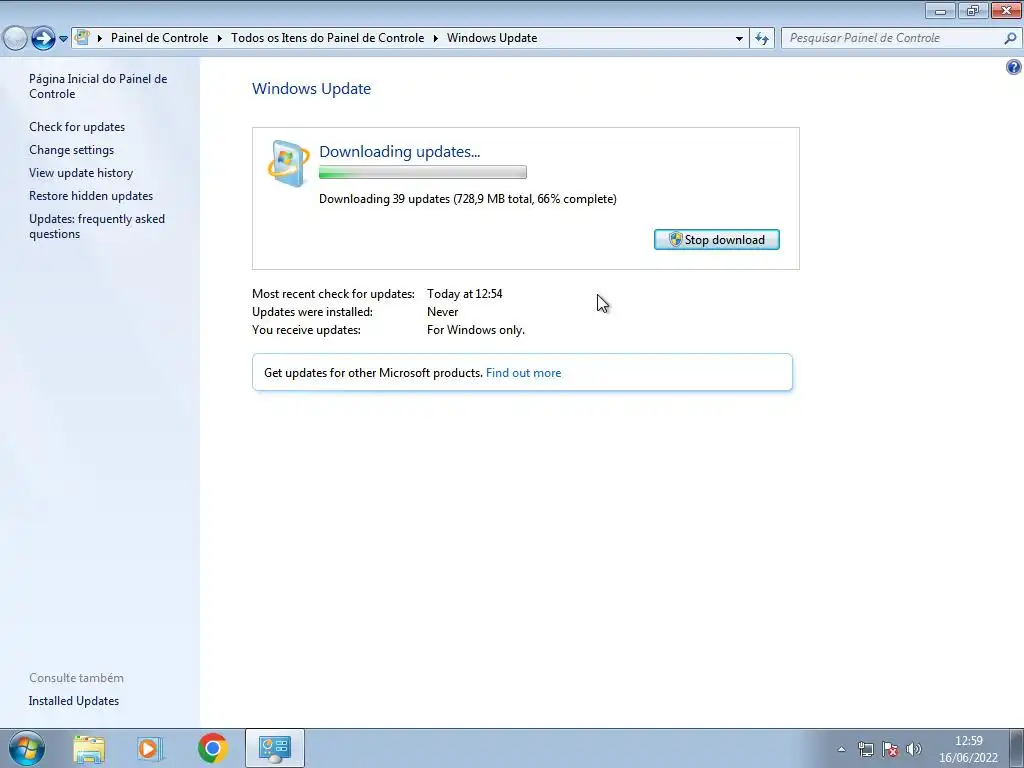Viewport: 1024px width, 768px height.
Task: Click the network tray icon
Action: [865, 749]
